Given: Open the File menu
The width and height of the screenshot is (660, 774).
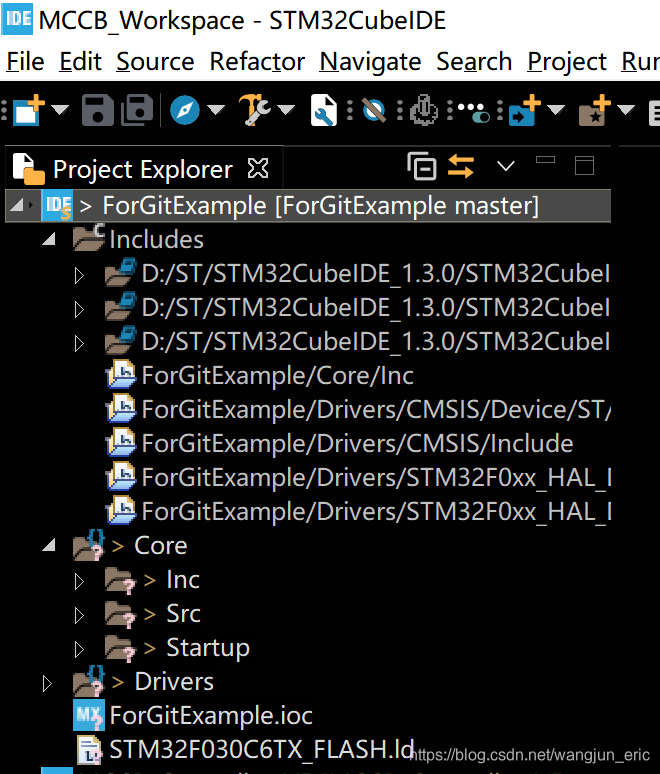Looking at the screenshot, I should point(25,62).
